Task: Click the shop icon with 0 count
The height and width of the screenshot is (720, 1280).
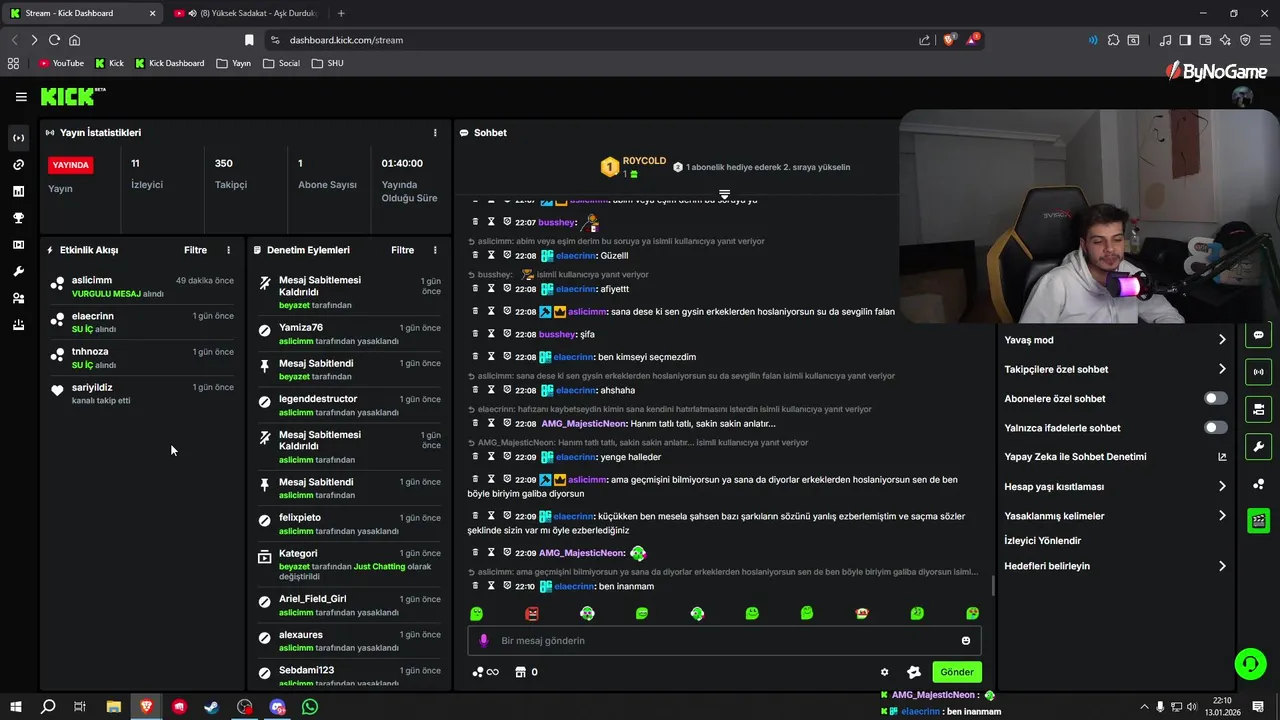Action: [x=526, y=672]
